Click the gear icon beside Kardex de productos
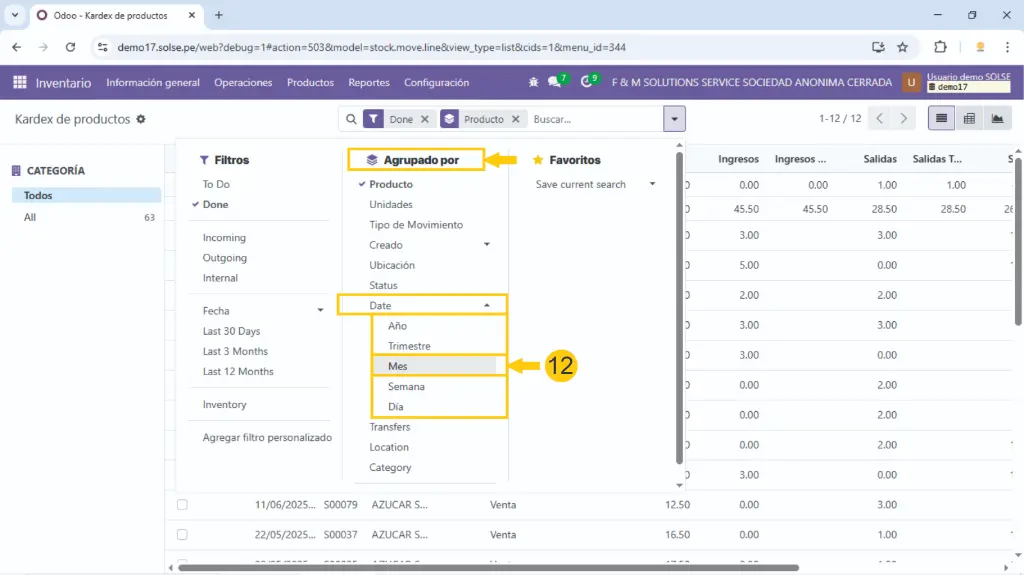Screen dimensions: 1024x575 (x=141, y=119)
